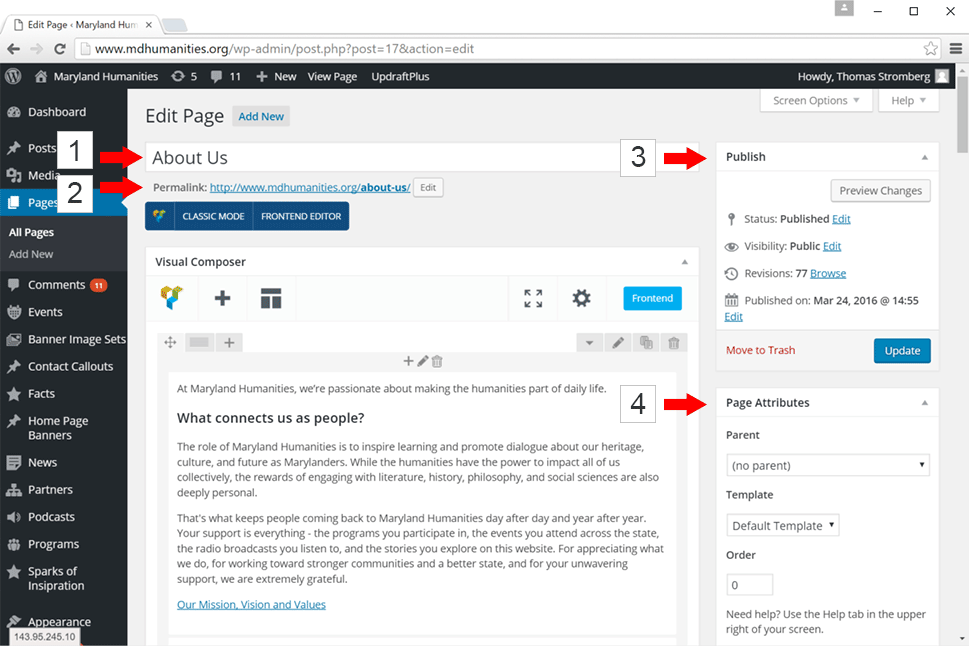The height and width of the screenshot is (646, 969).
Task: Edit the published date
Action: [734, 317]
